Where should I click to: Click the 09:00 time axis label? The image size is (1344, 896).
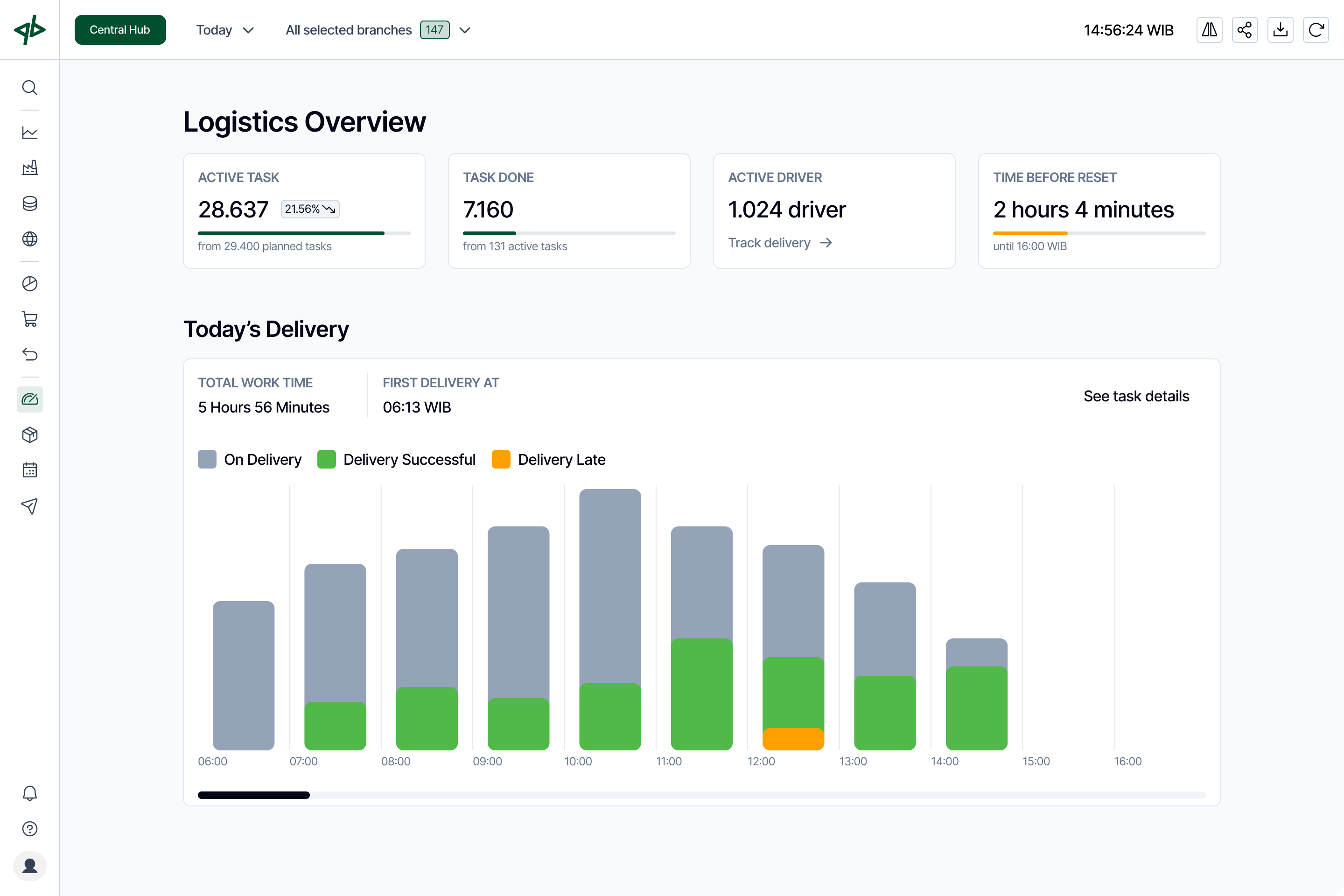pos(487,761)
